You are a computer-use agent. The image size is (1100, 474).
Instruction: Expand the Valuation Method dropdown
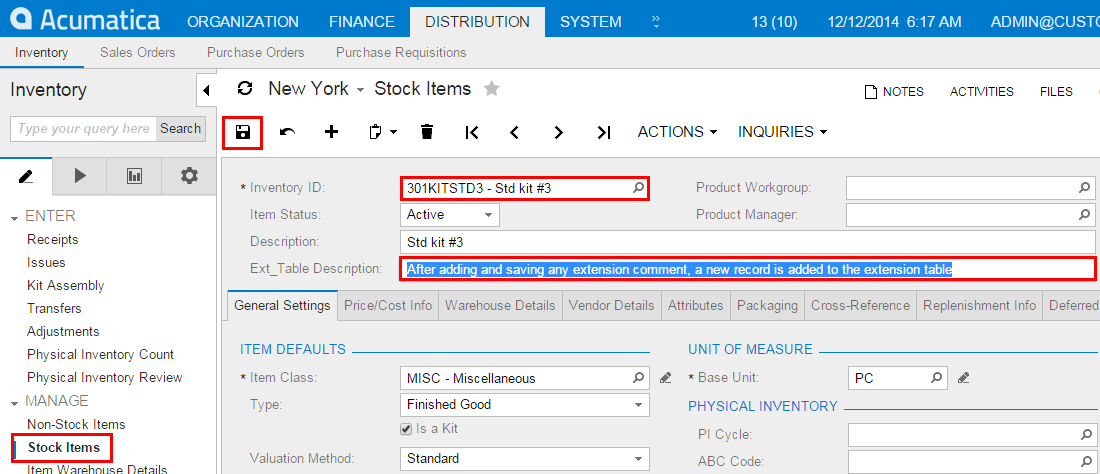tap(638, 459)
